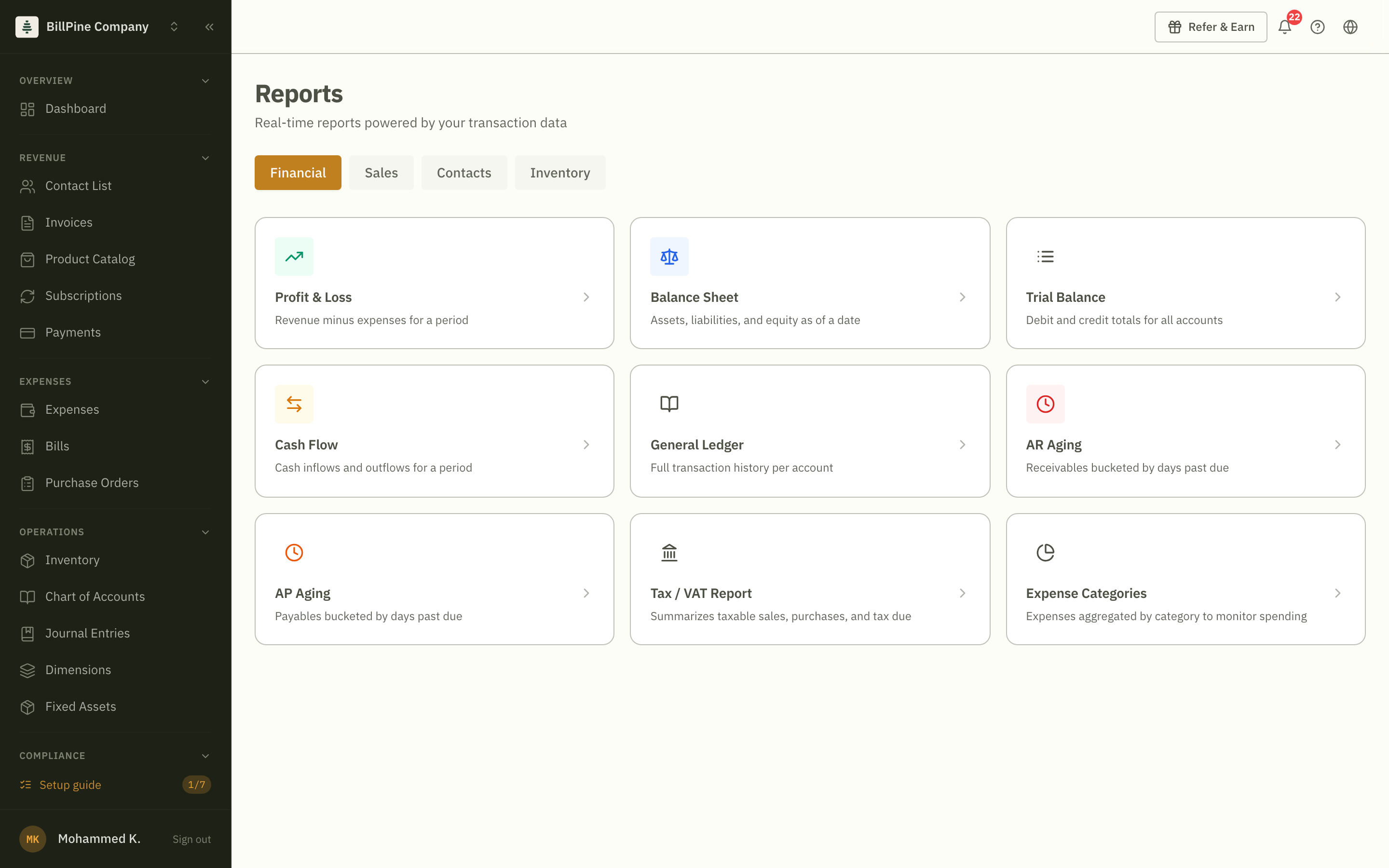Open the BillPine Company switcher dropdown

[x=174, y=27]
